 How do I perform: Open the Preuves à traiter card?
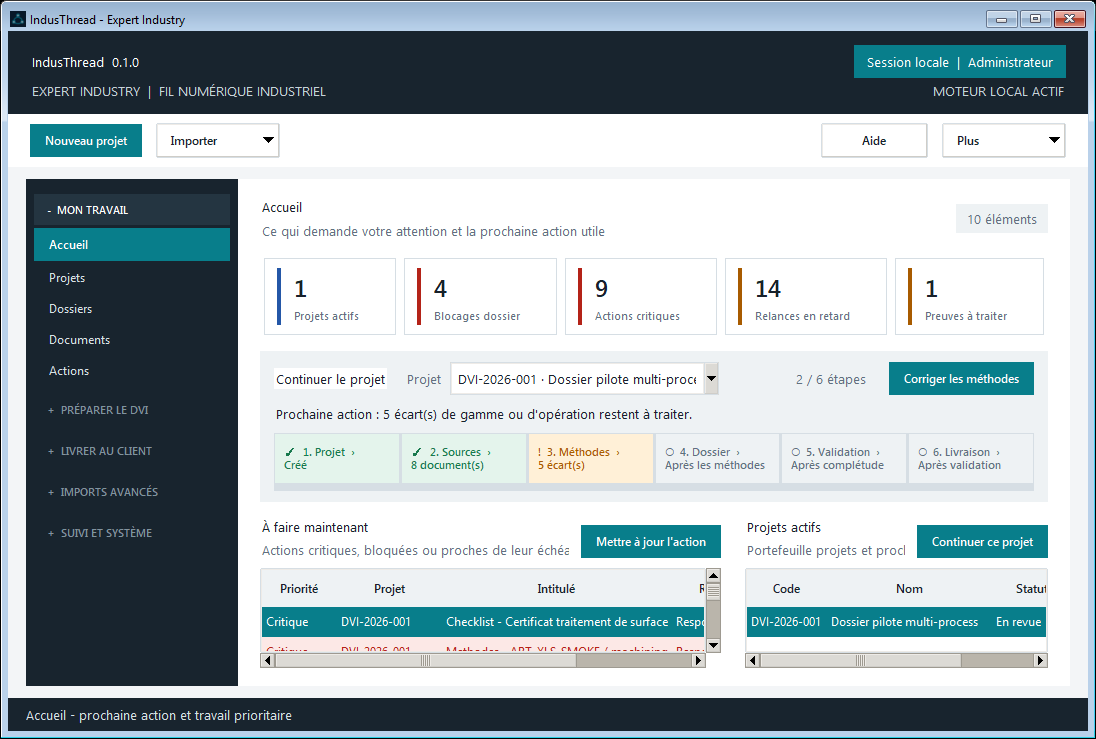(969, 296)
